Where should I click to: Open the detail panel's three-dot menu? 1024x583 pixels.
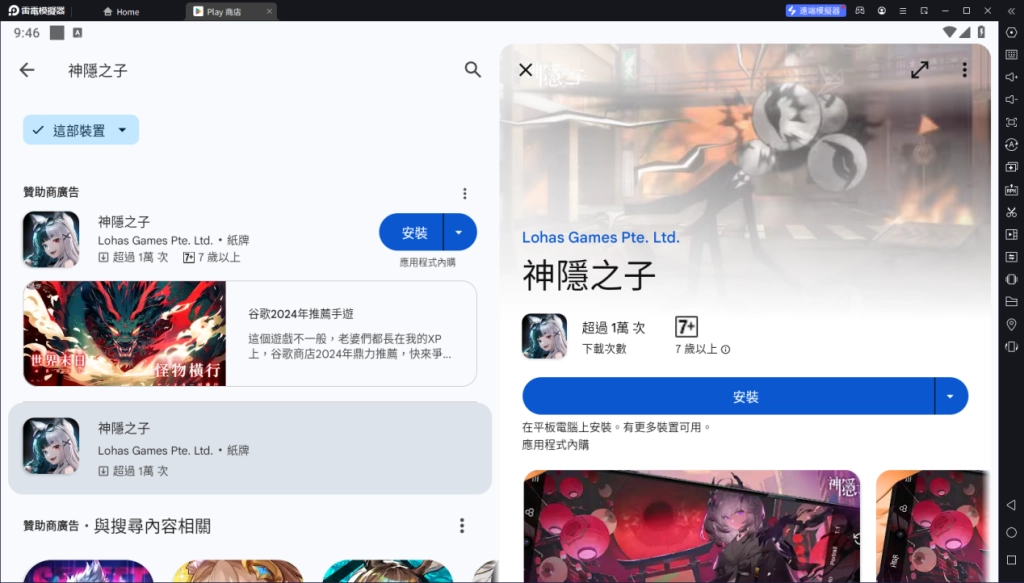coord(964,70)
